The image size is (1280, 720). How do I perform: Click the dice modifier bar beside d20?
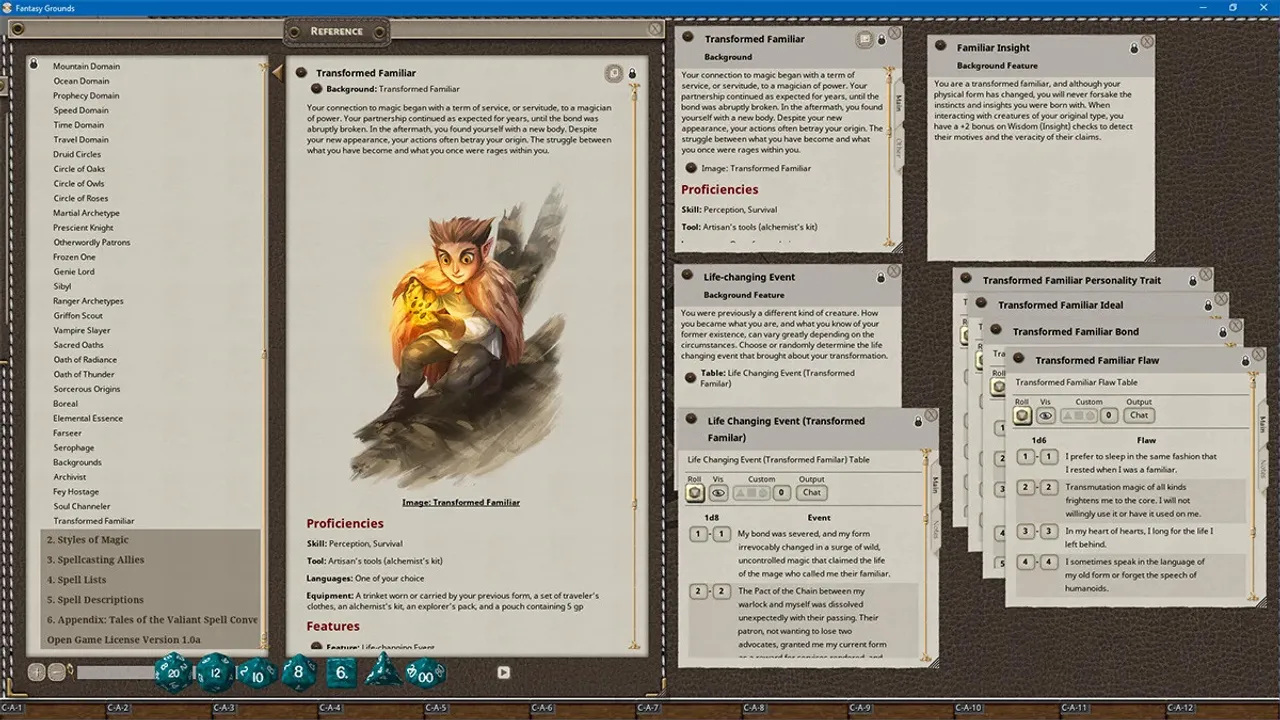click(x=116, y=673)
